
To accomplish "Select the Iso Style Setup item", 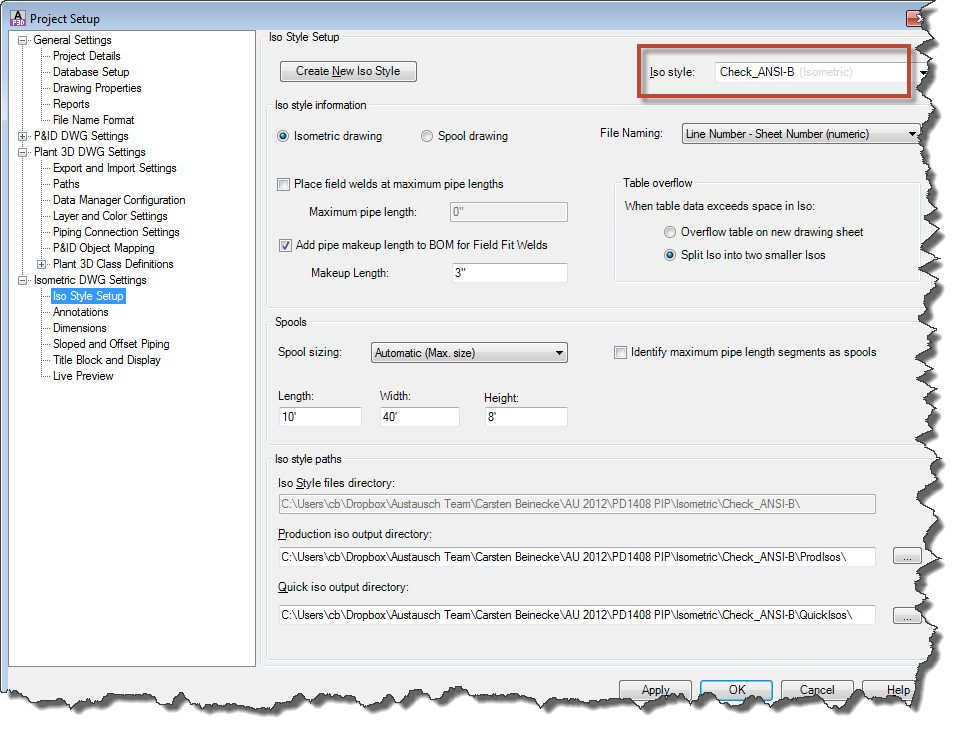I will click(x=88, y=296).
